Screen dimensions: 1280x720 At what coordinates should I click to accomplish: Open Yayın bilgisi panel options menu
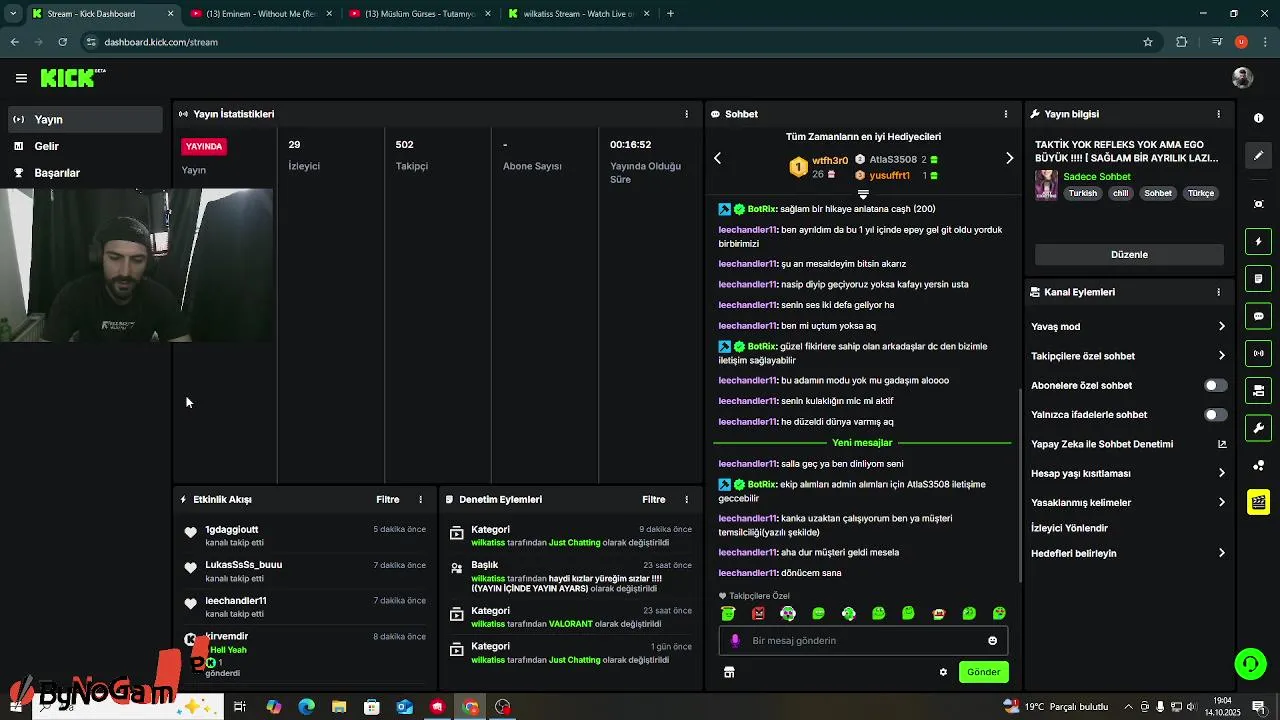pyautogui.click(x=1218, y=114)
